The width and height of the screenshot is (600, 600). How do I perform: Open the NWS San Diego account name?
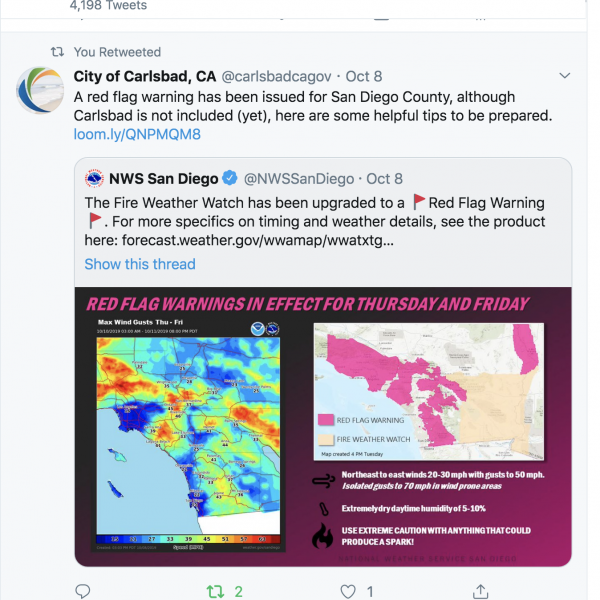(163, 179)
